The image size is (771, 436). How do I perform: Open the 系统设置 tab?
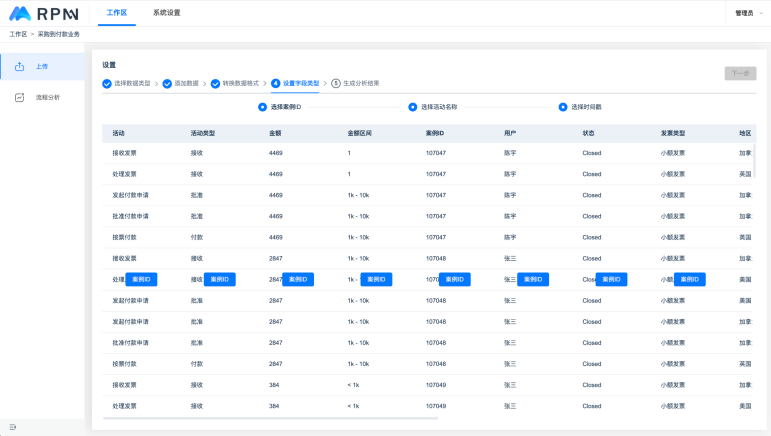pyautogui.click(x=166, y=13)
